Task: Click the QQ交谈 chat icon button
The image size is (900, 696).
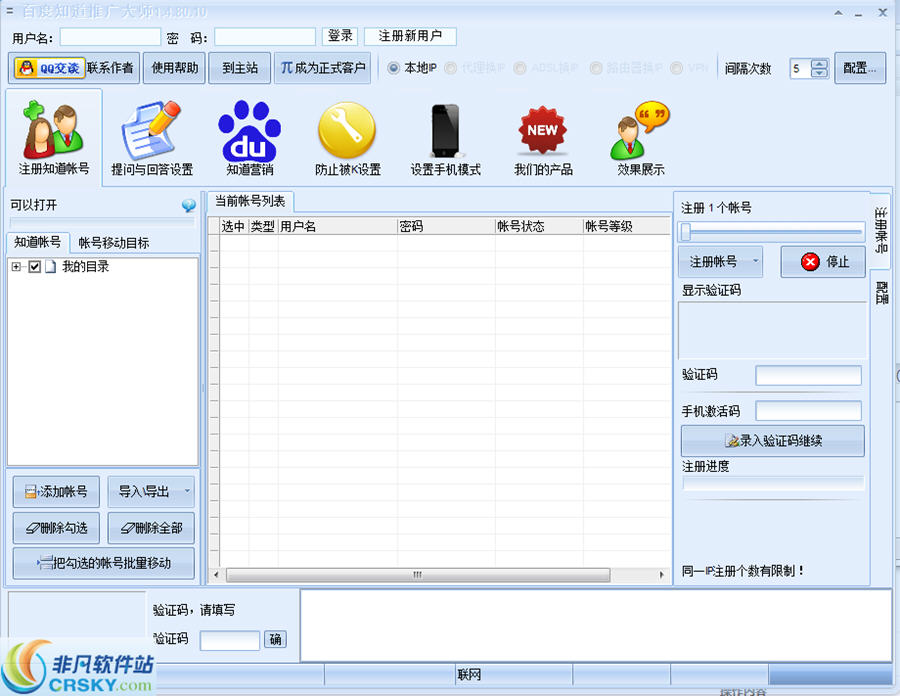Action: [x=49, y=68]
